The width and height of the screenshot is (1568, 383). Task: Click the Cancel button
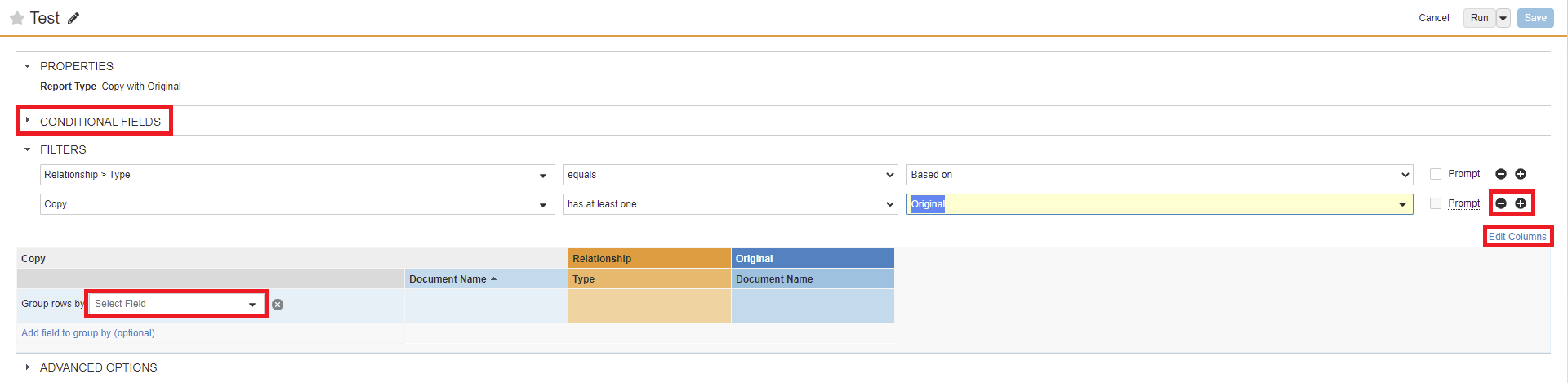[1433, 18]
